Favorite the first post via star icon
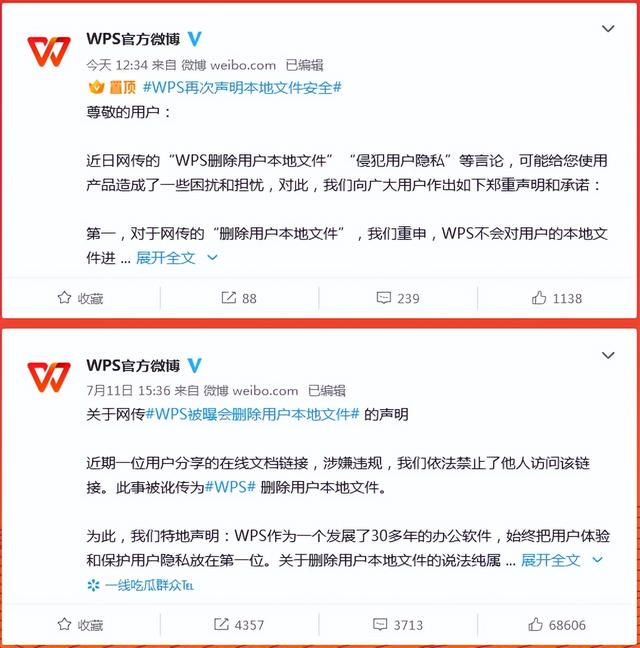 point(64,298)
